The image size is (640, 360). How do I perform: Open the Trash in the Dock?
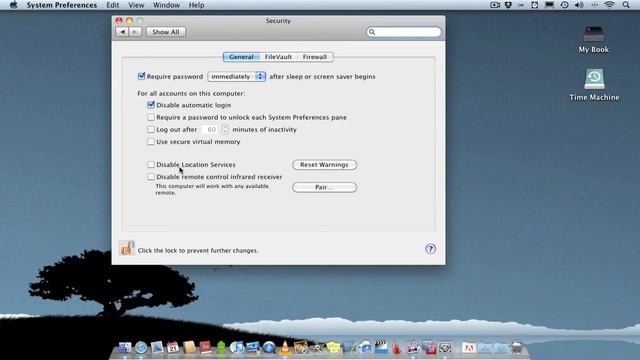(x=517, y=347)
